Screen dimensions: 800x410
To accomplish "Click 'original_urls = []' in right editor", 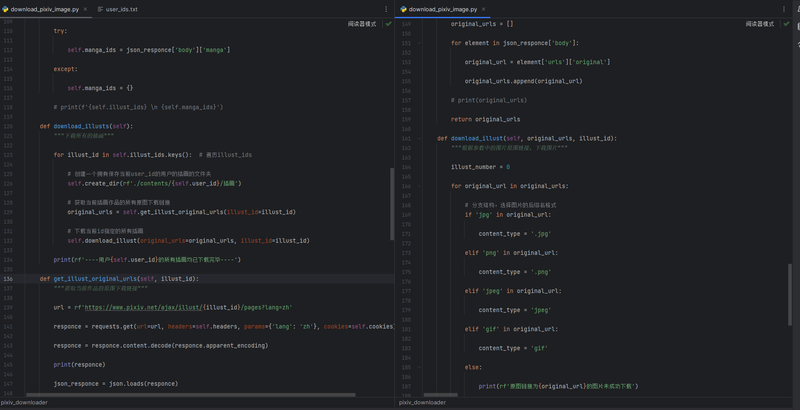I will (x=482, y=24).
